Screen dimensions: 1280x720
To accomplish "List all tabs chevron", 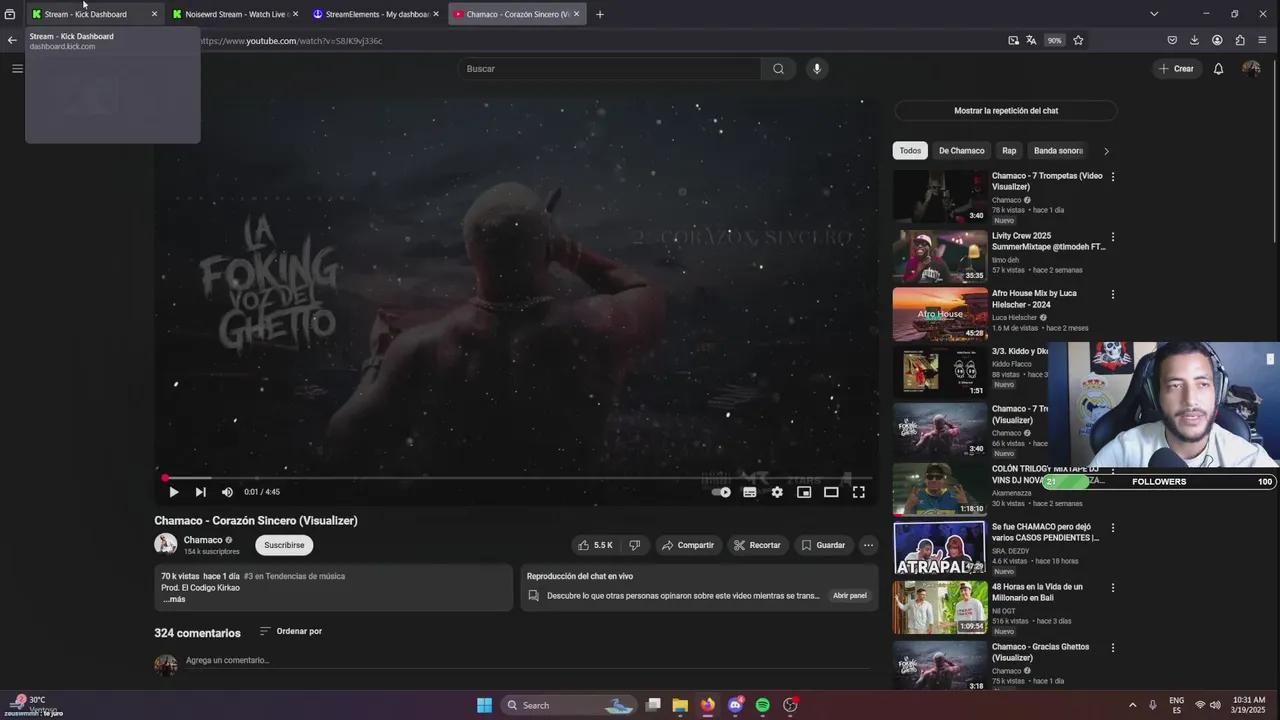I will (x=1154, y=14).
